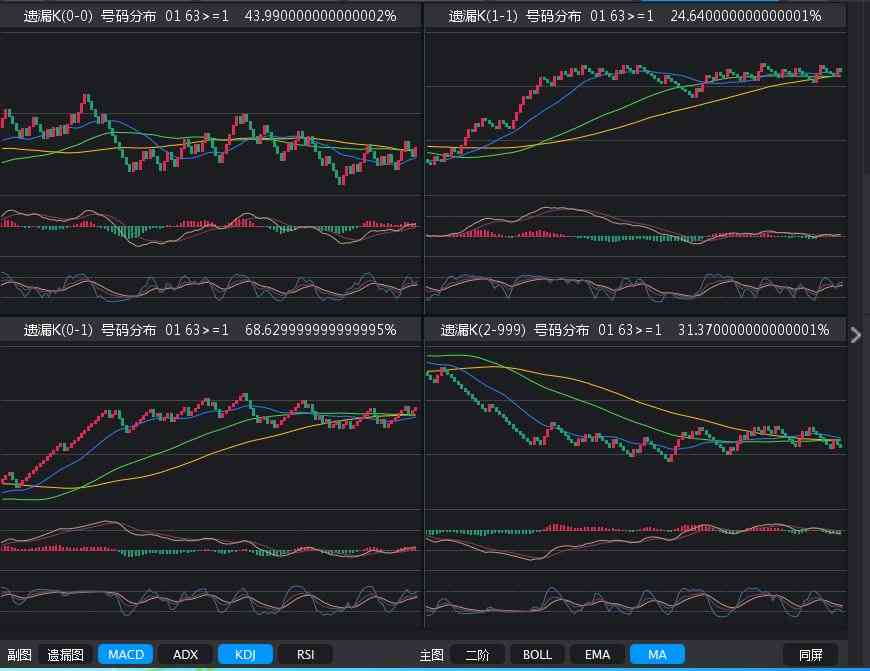
Task: Switch main chart to BOLL indicator
Action: coord(537,654)
